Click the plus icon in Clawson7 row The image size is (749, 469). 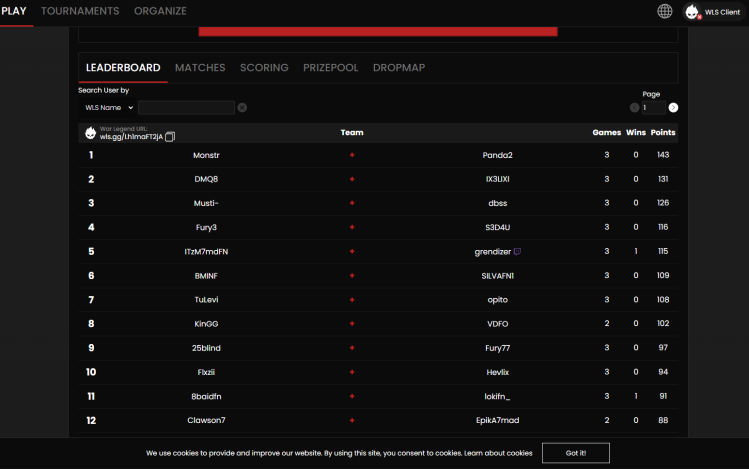pos(352,420)
